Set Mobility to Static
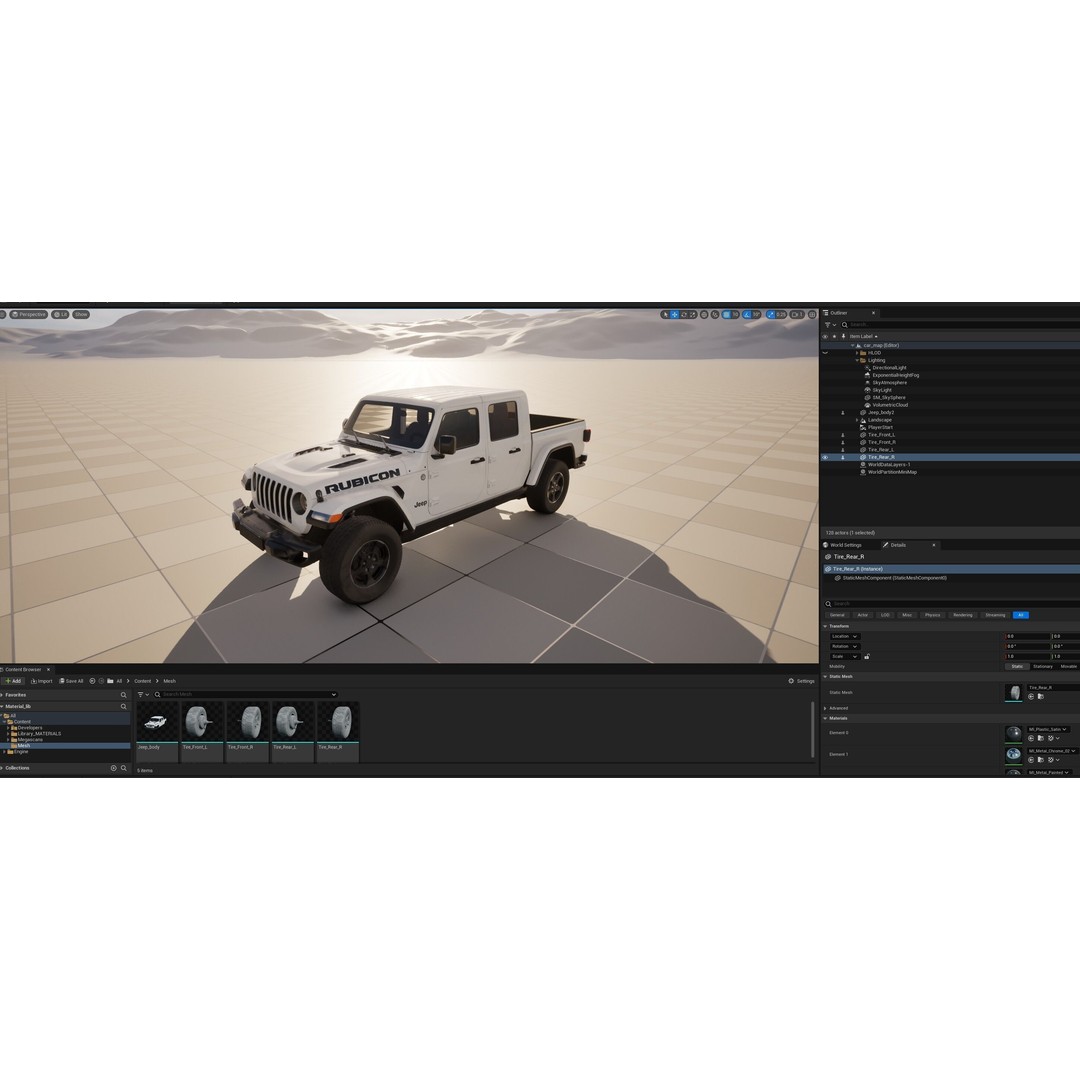The height and width of the screenshot is (1080, 1080). pos(1017,667)
